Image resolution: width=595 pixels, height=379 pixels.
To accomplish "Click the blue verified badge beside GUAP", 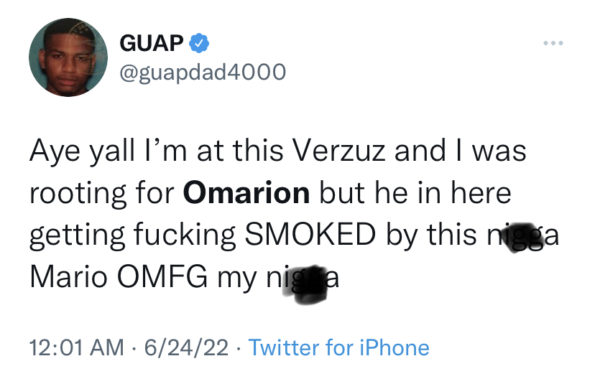I will [x=199, y=43].
